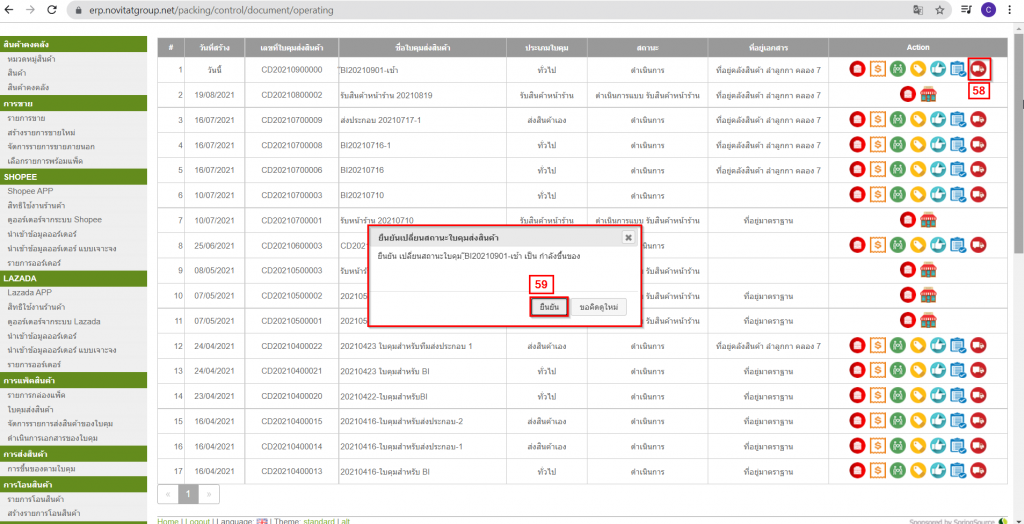Click the red box icon in row 17
The width and height of the screenshot is (1024, 524).
pos(857,470)
